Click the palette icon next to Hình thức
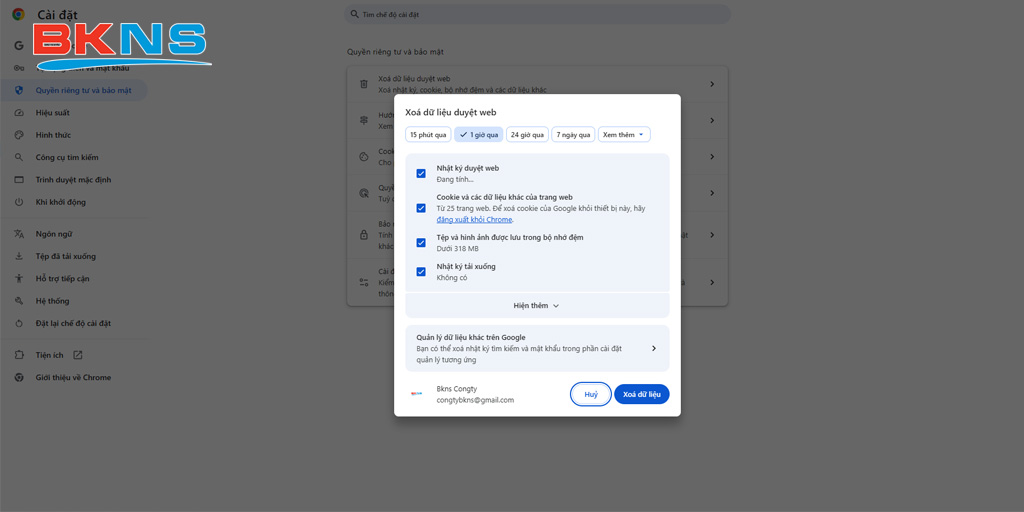 pyautogui.click(x=19, y=135)
